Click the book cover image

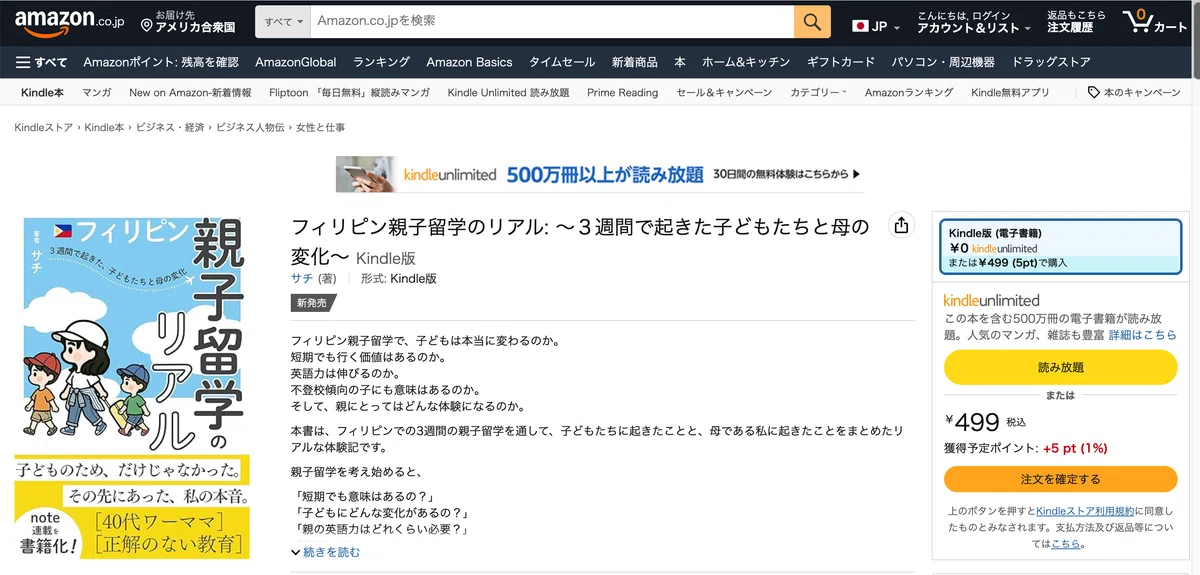(x=131, y=386)
